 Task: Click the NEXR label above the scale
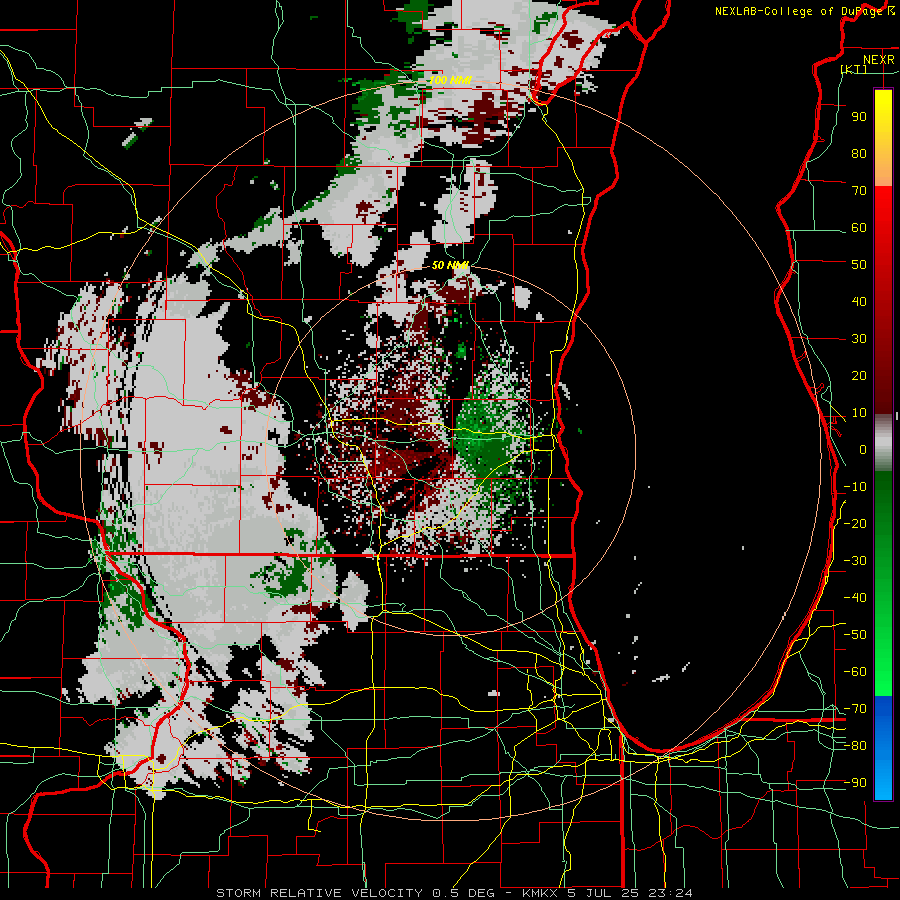[879, 60]
